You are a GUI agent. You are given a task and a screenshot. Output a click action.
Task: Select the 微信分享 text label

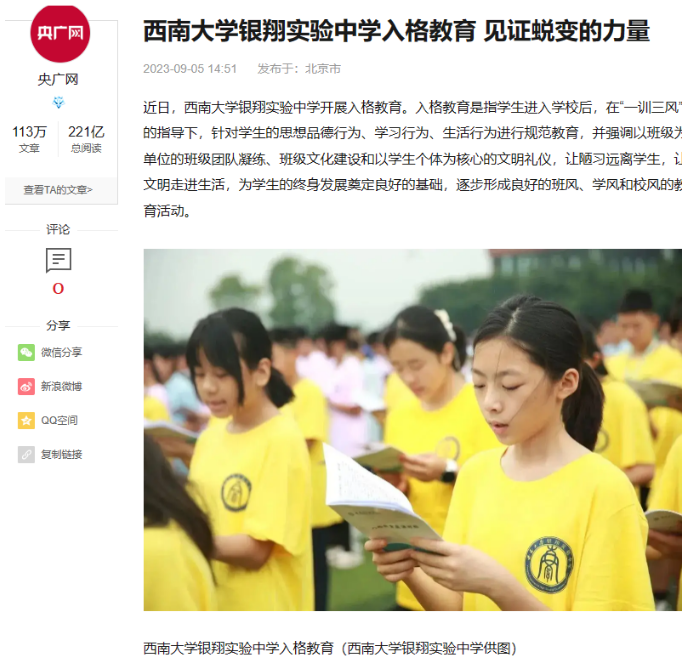(62, 352)
